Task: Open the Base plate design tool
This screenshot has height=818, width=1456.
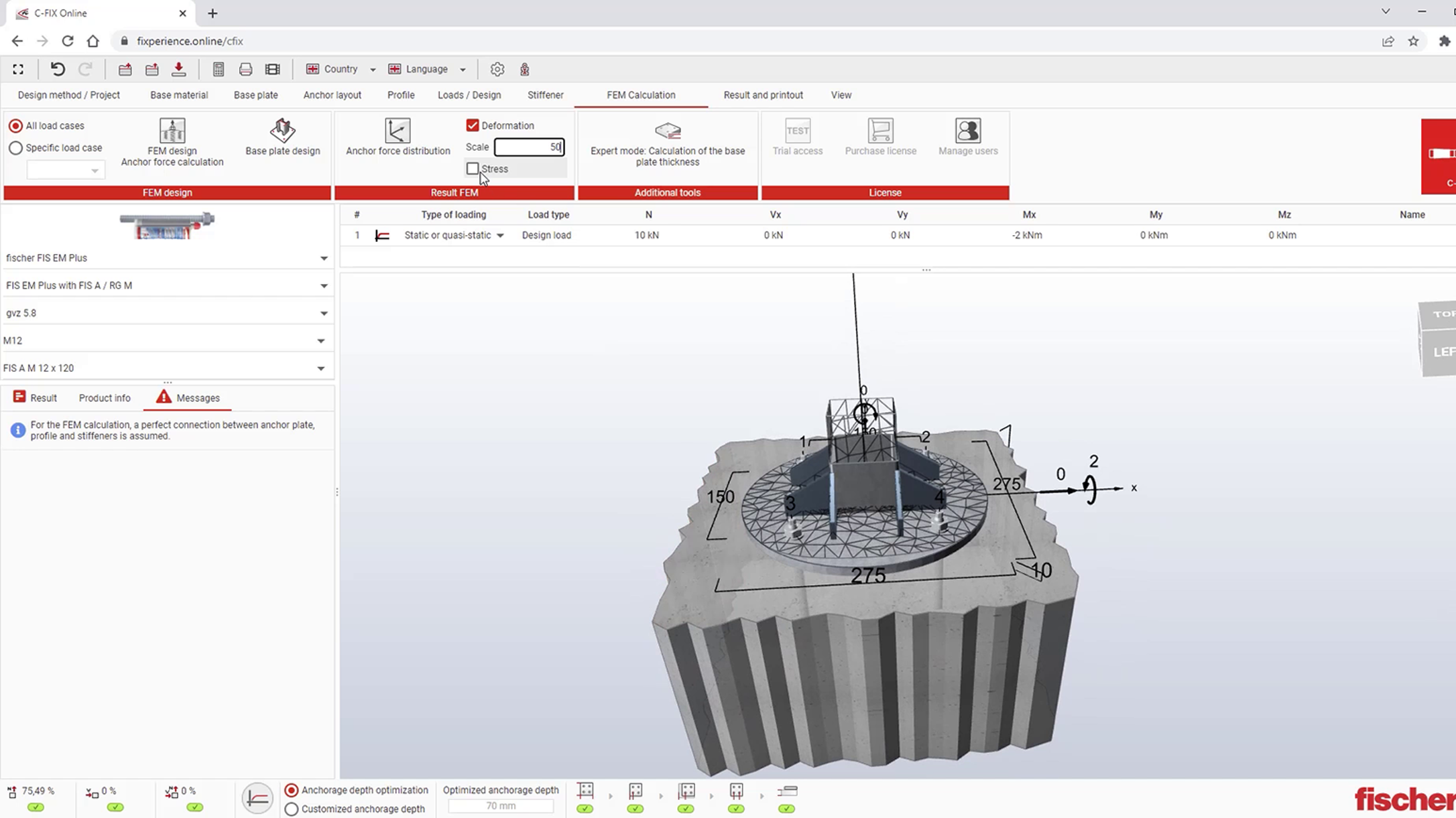Action: [282, 131]
